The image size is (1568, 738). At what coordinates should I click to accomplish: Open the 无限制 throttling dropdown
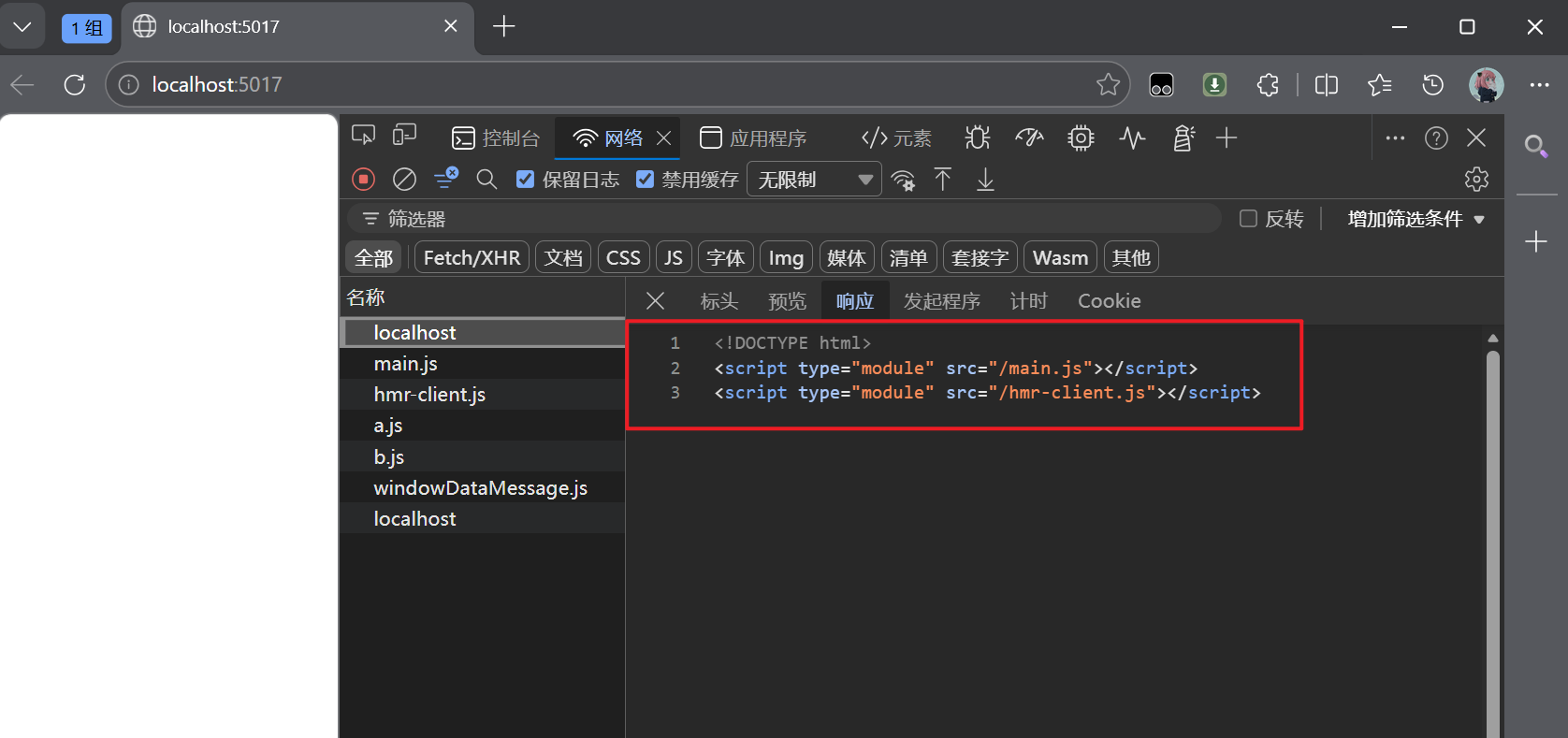coord(814,180)
